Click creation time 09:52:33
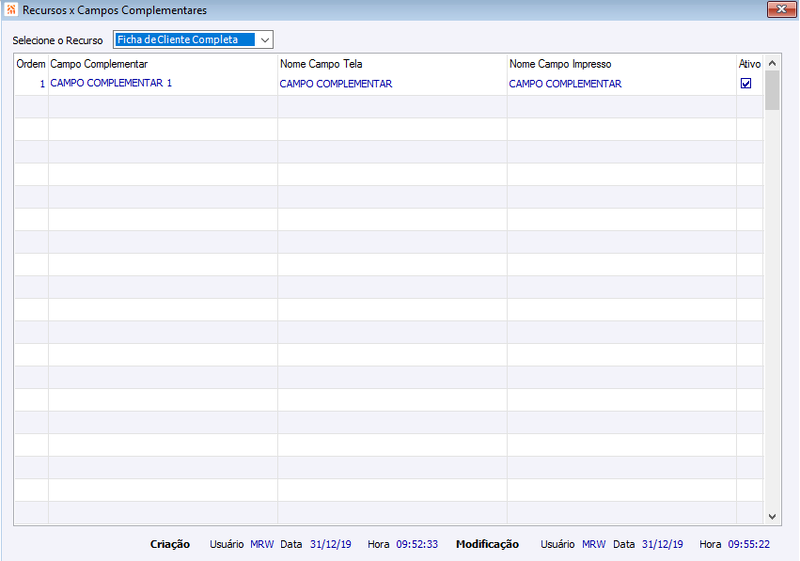Image resolution: width=800 pixels, height=561 pixels. [417, 544]
